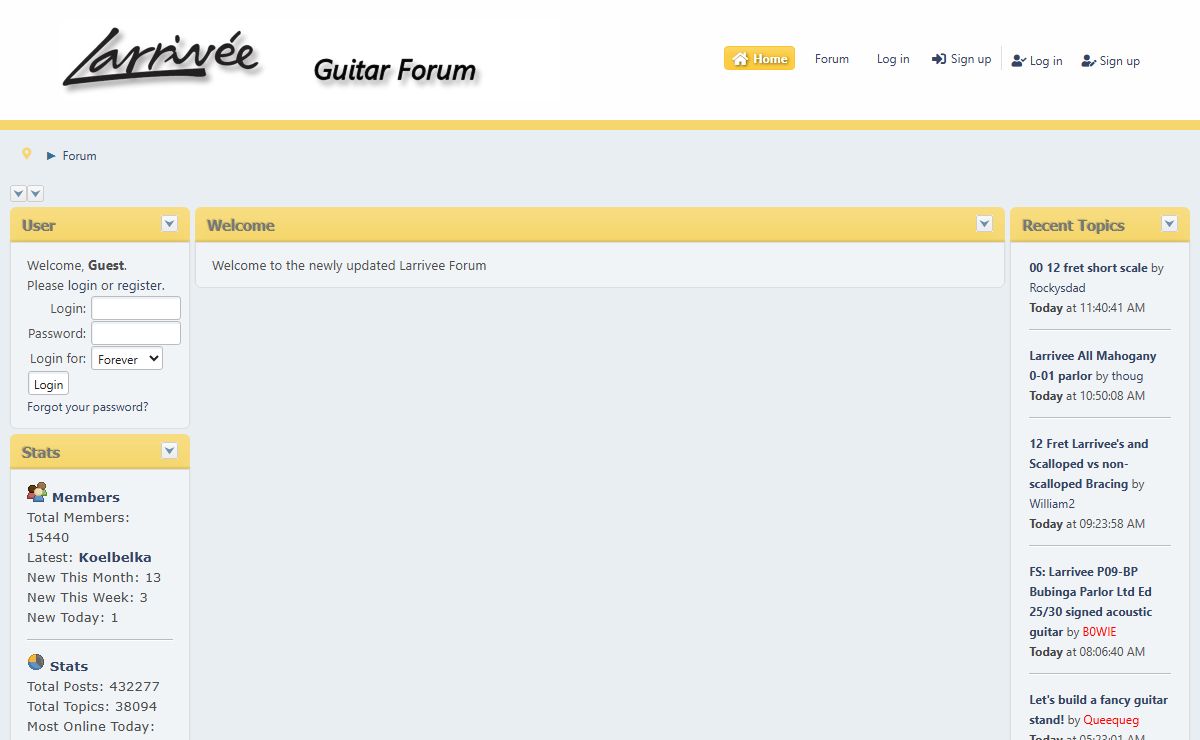Open the Login for duration dropdown
This screenshot has height=740, width=1200.
(x=127, y=359)
